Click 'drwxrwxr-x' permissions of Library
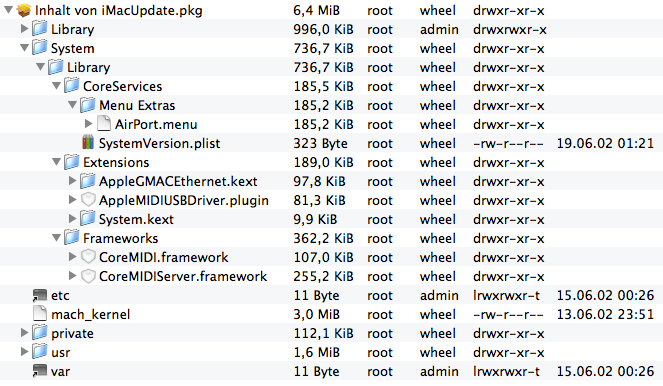Viewport: 663px width, 386px height. 510,29
